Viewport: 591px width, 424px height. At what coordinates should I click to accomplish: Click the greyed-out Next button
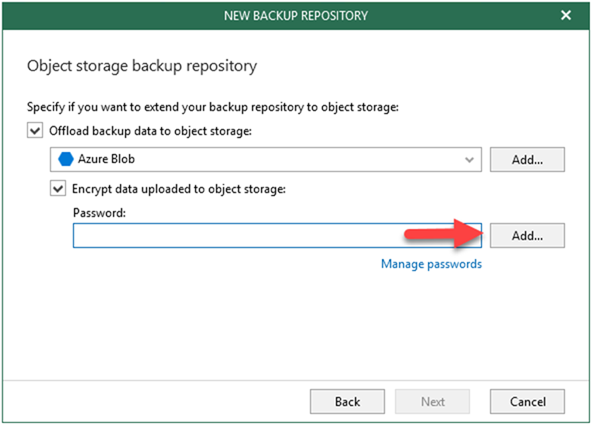click(x=433, y=401)
